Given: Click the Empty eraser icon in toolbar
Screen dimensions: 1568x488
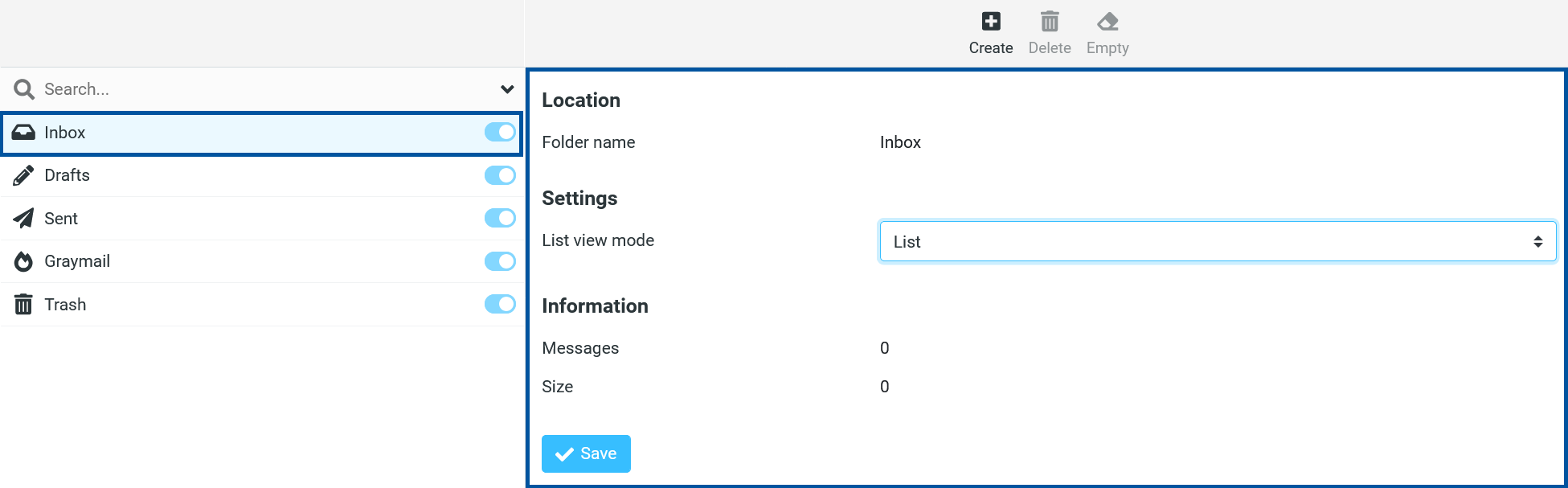Looking at the screenshot, I should pos(1107,22).
